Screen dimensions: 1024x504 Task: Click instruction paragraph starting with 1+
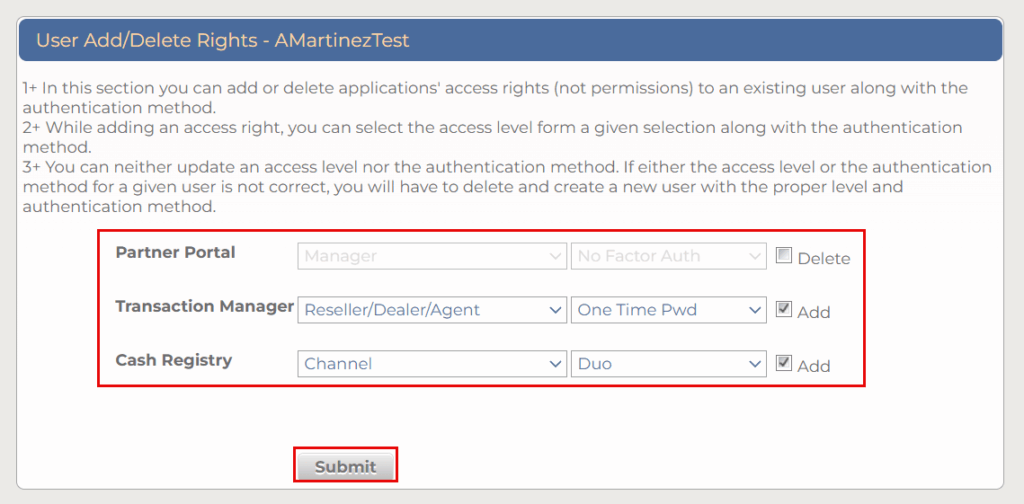click(x=494, y=97)
